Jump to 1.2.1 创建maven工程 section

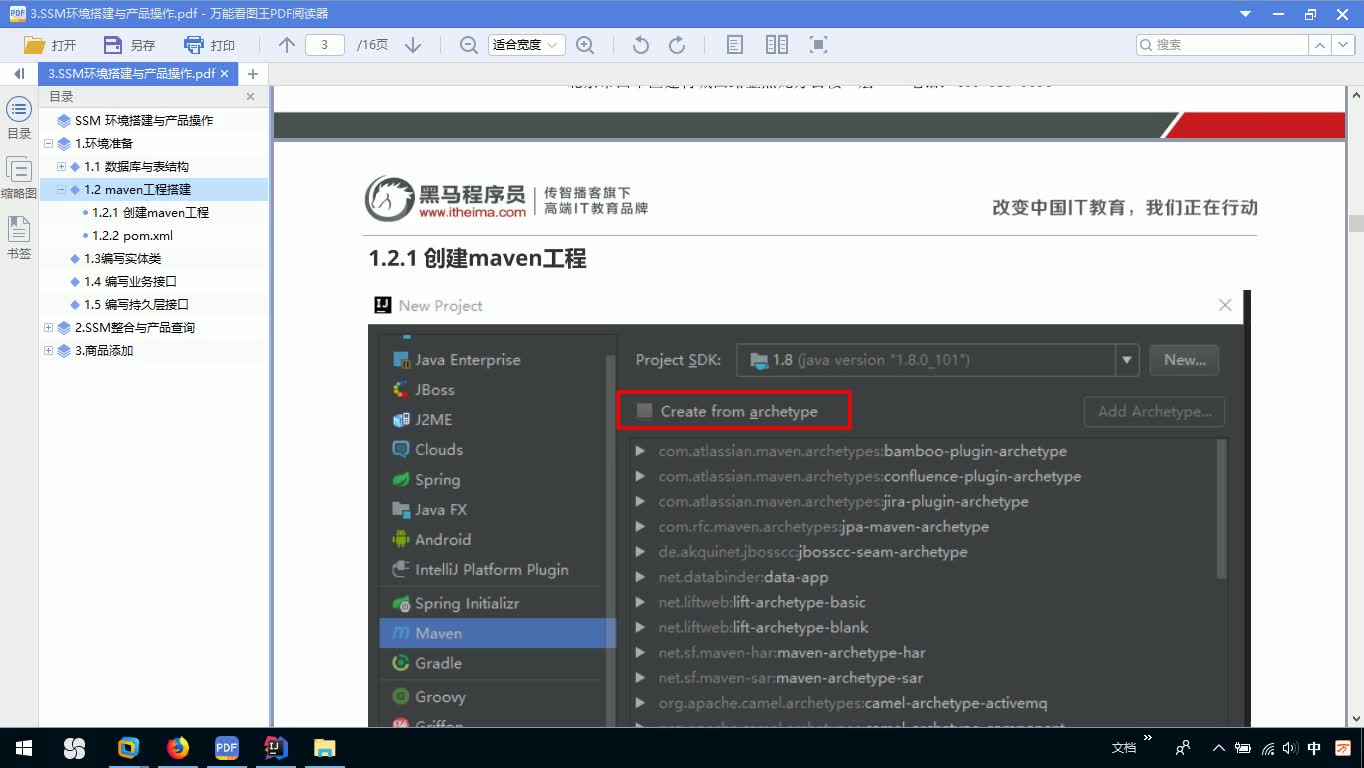150,212
